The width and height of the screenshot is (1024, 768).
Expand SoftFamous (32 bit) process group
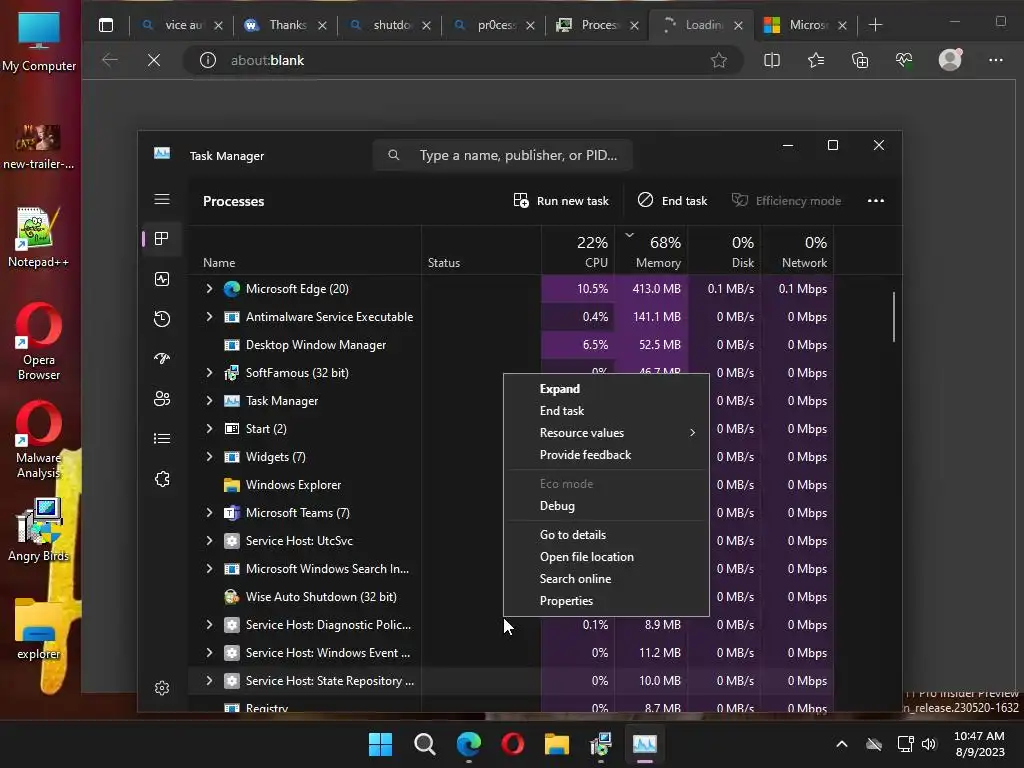pyautogui.click(x=209, y=372)
